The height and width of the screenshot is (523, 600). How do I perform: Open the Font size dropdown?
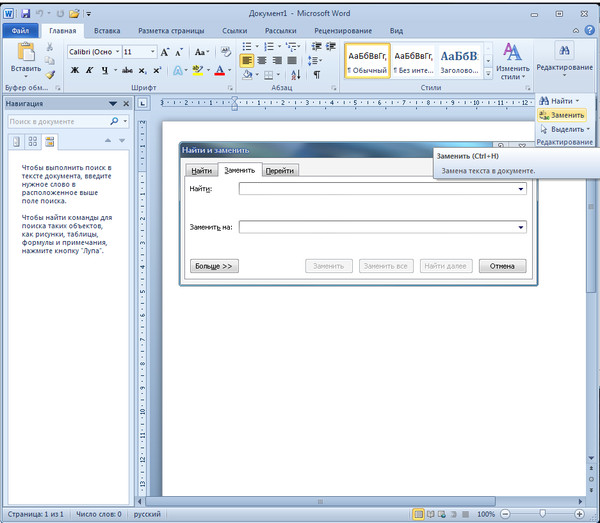(x=153, y=52)
